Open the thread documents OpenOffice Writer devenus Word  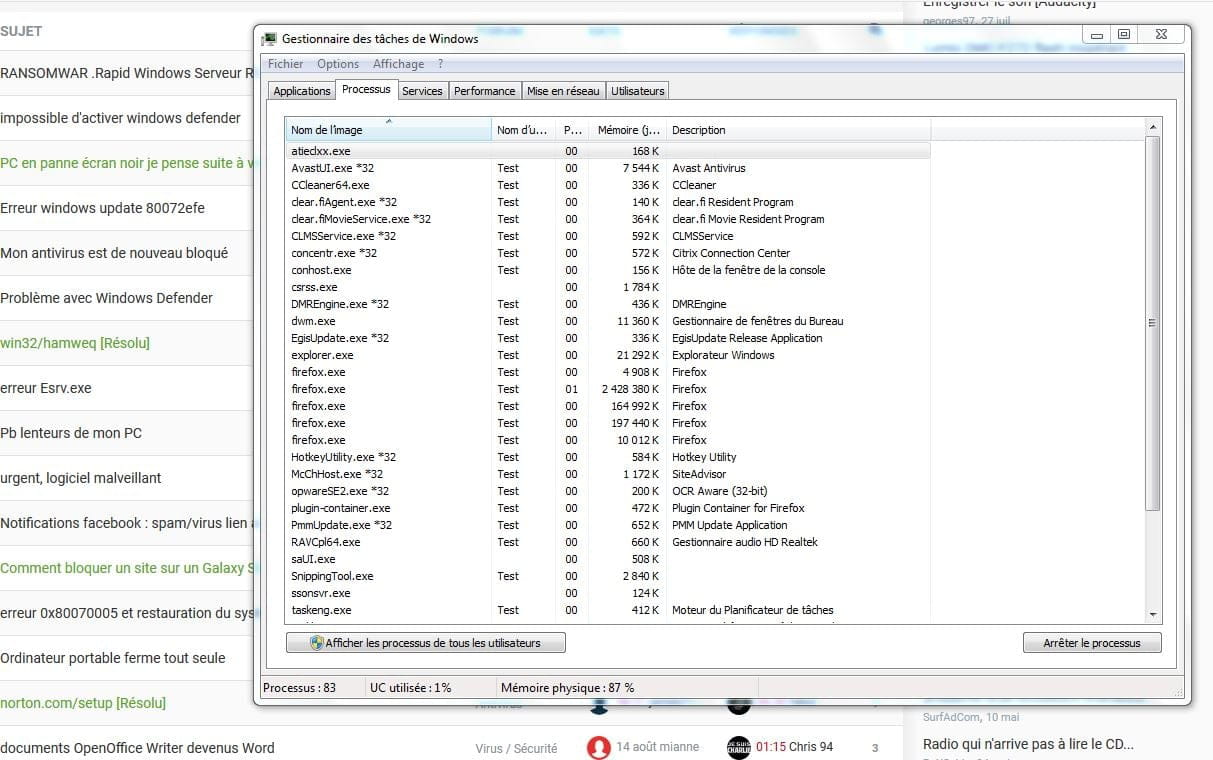(x=137, y=748)
